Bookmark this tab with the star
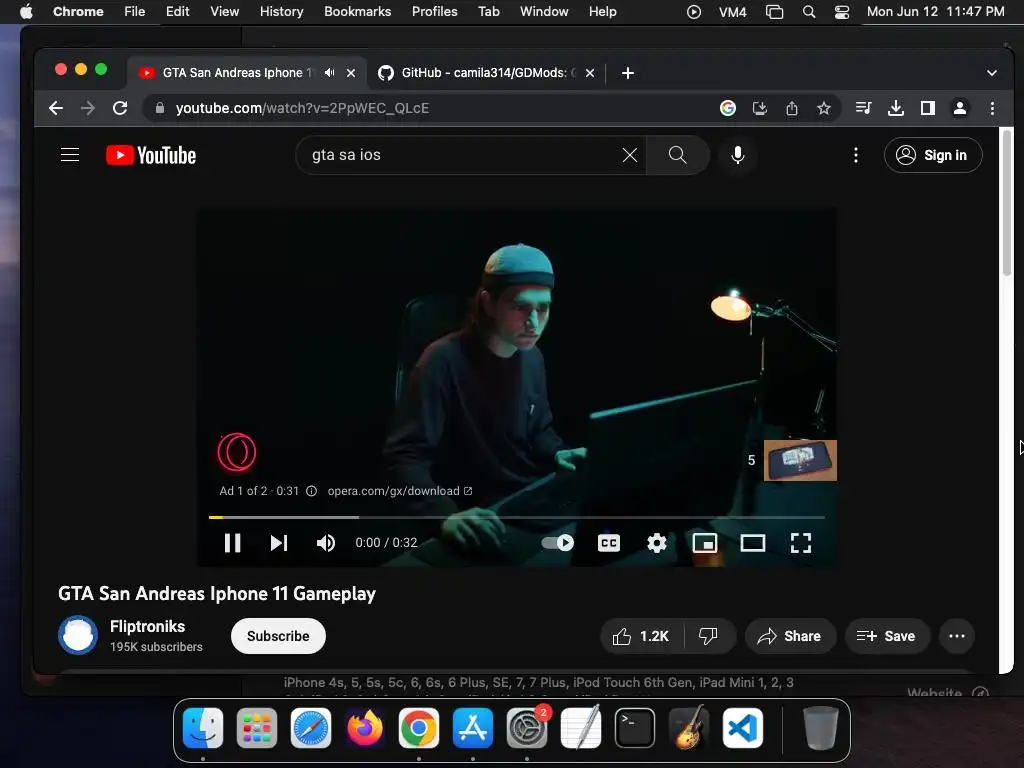 pyautogui.click(x=824, y=108)
